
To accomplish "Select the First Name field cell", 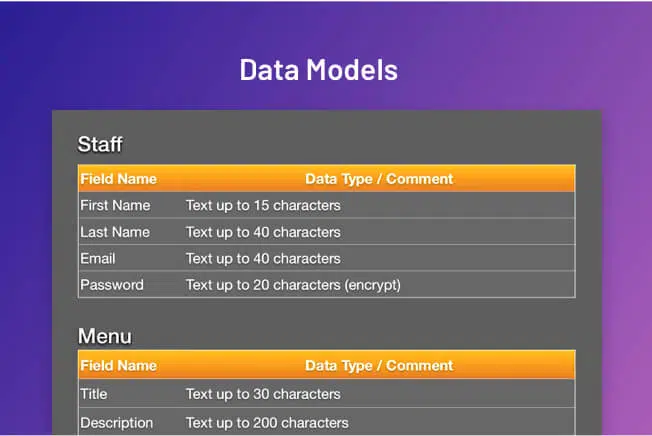I will (115, 205).
